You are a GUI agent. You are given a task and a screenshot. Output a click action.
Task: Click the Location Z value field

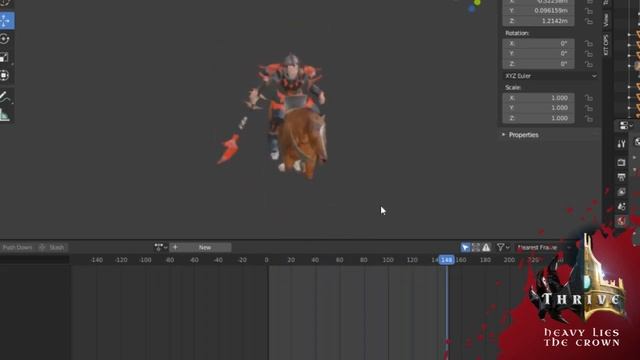[538, 21]
